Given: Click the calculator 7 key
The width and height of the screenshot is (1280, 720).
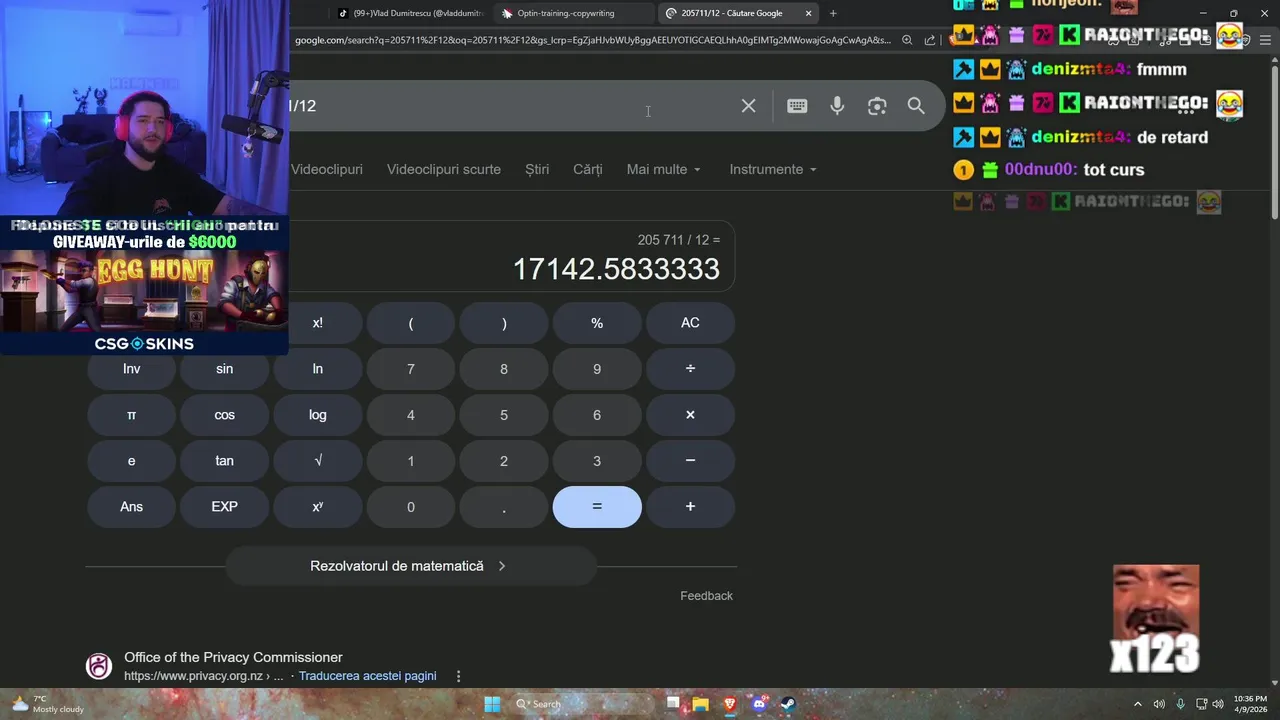Looking at the screenshot, I should click(x=410, y=369).
